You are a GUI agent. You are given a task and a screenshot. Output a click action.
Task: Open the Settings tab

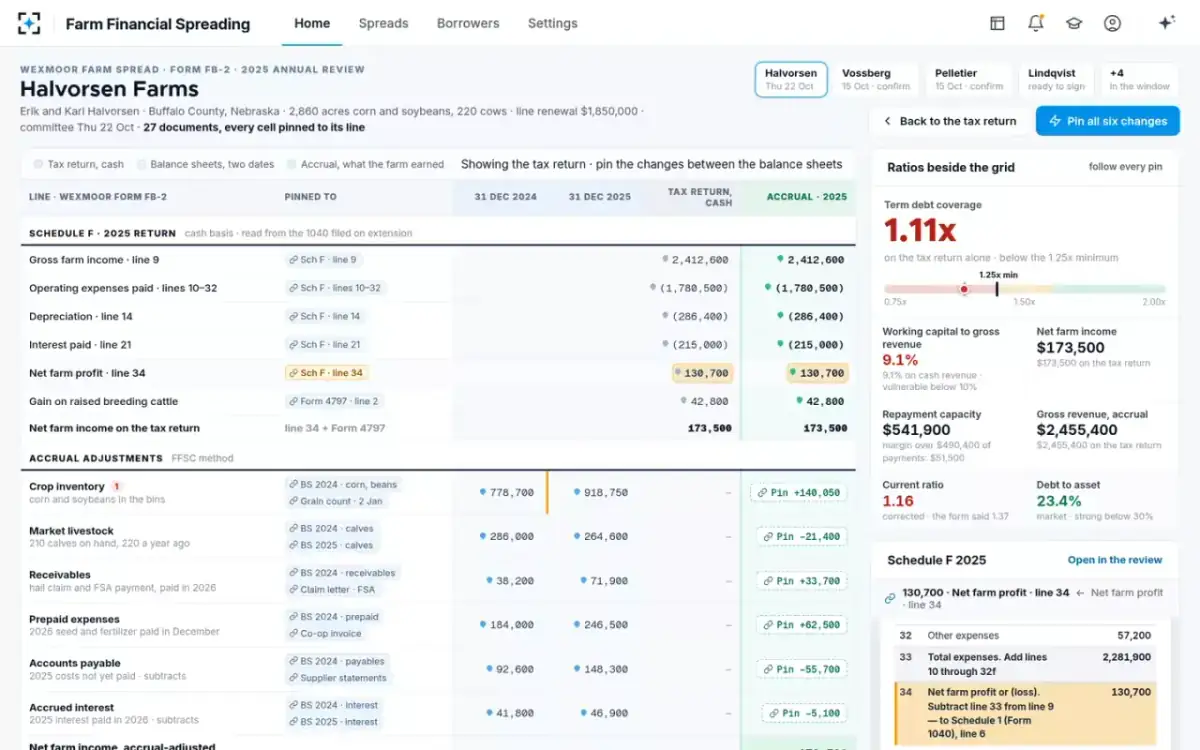(x=553, y=23)
